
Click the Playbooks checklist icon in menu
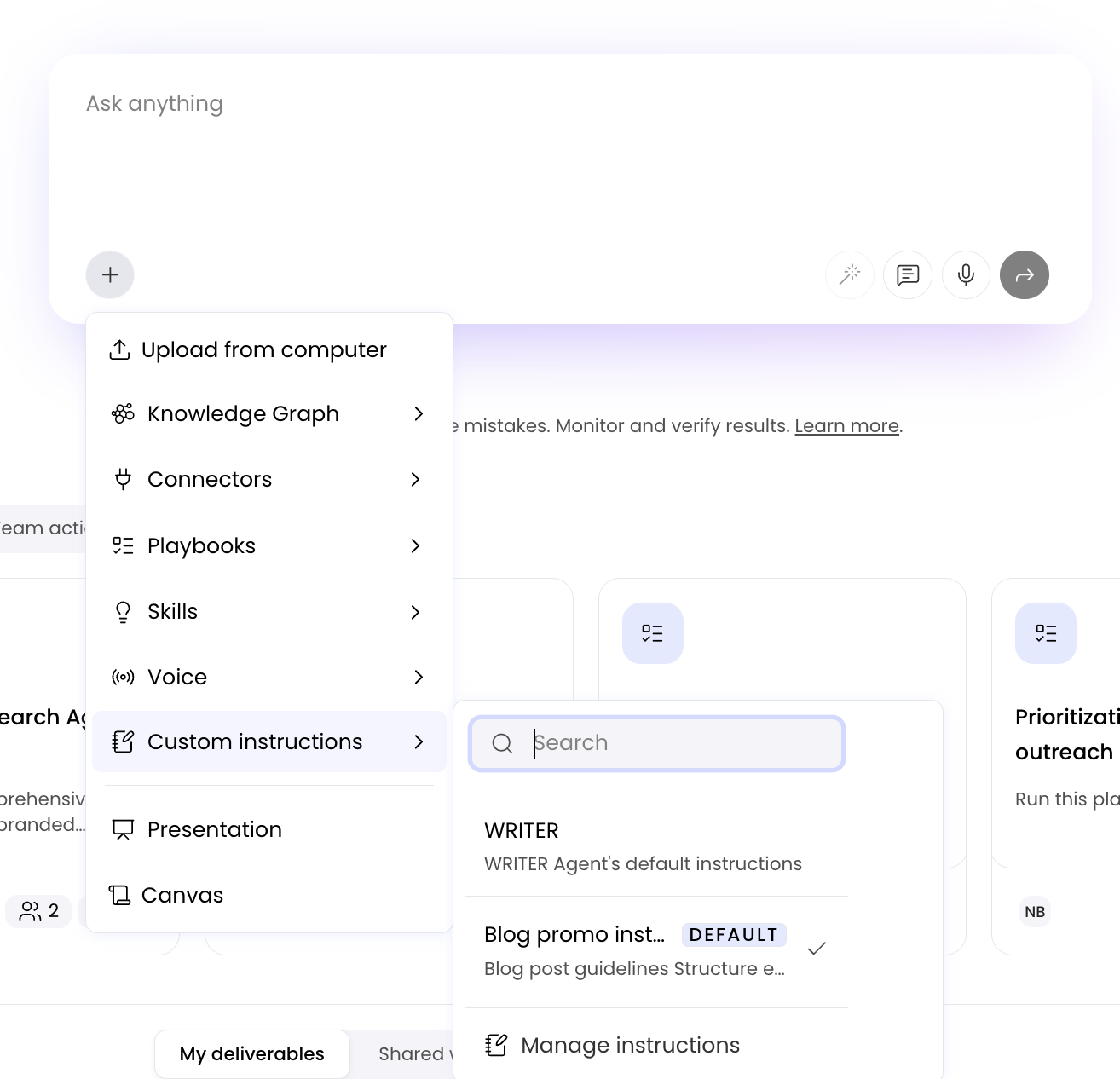point(123,545)
